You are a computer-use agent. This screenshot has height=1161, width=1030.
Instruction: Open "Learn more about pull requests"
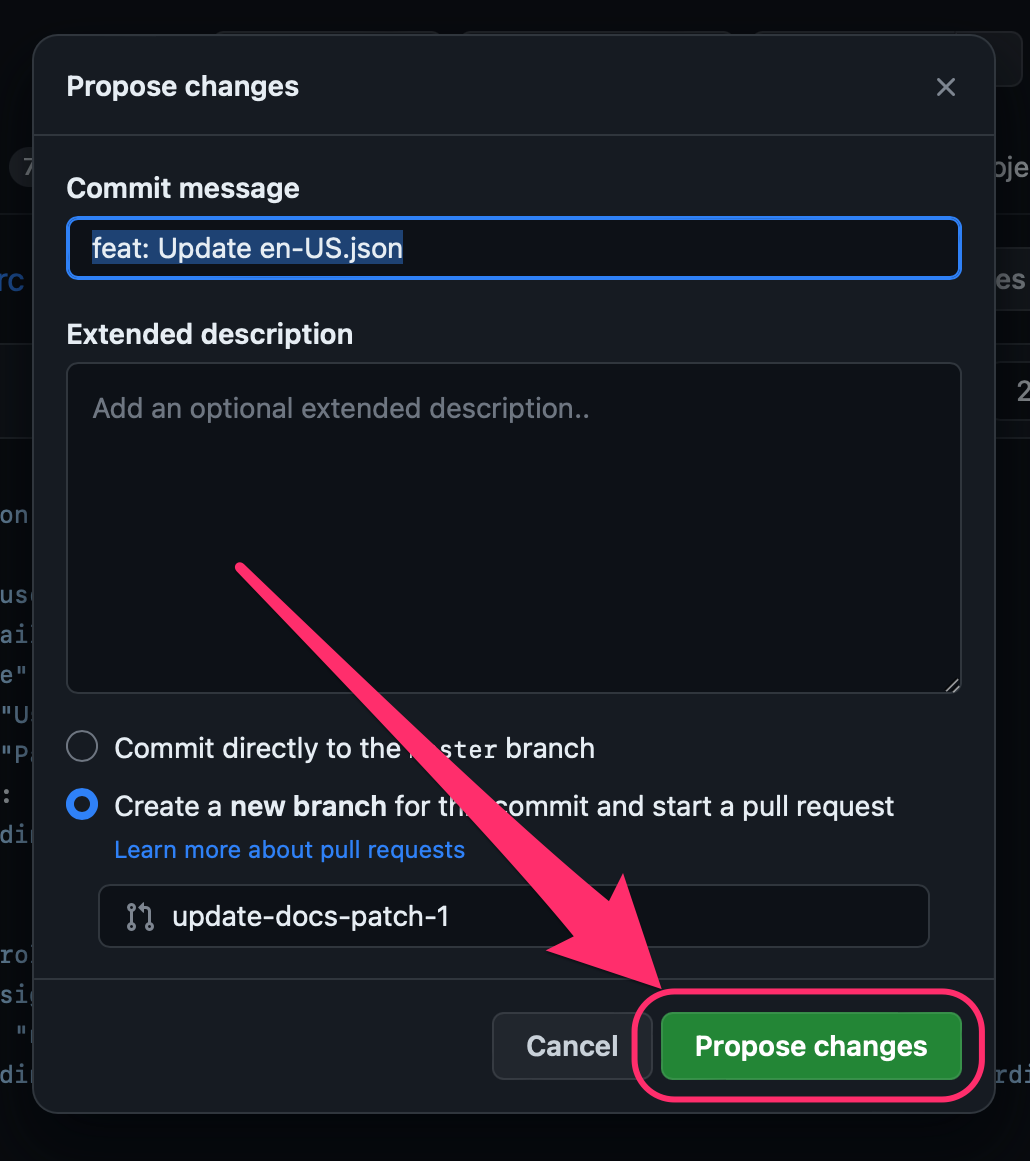pyautogui.click(x=289, y=849)
